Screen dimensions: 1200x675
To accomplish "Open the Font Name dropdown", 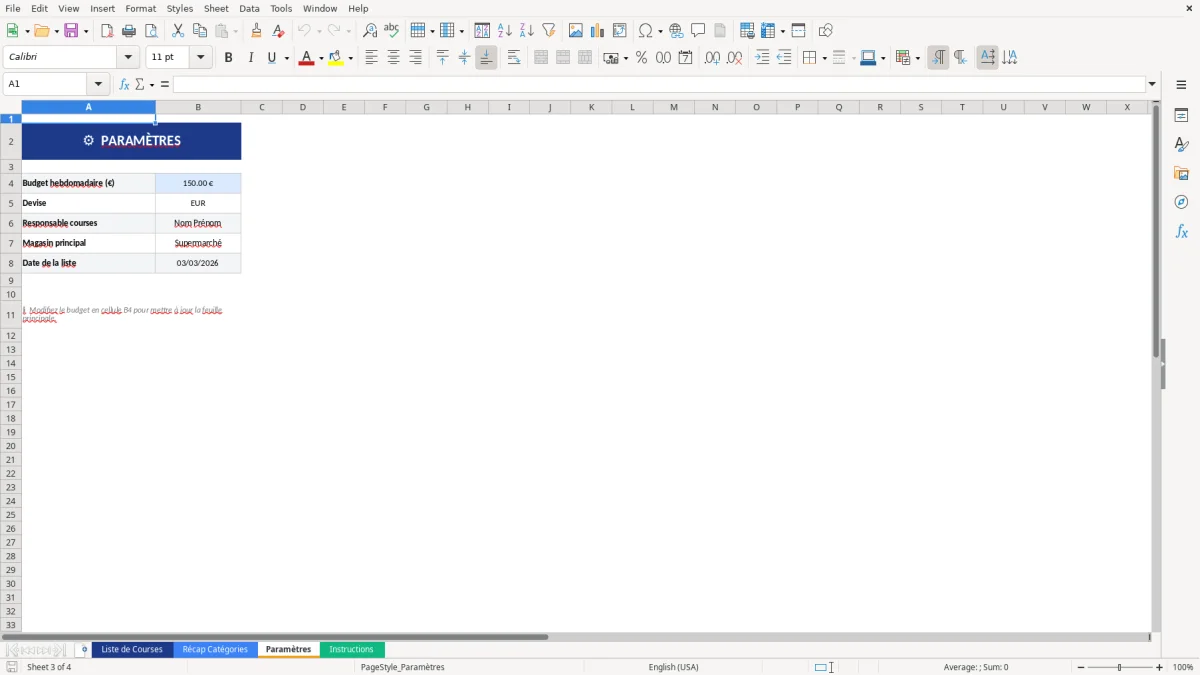I will [128, 57].
